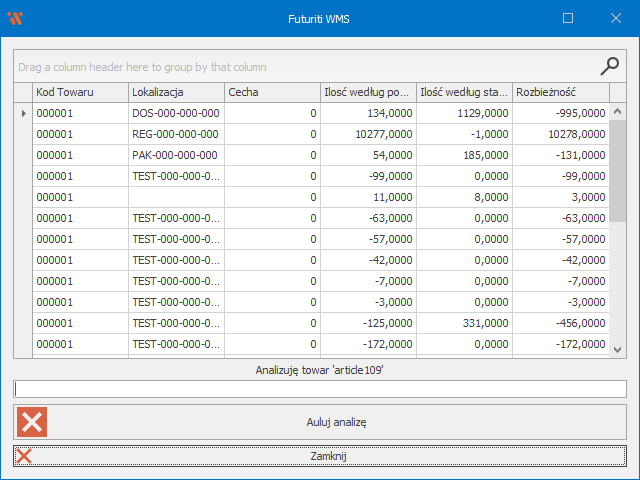Screen dimensions: 640x480
Task: Maximize the Futuriti WMS window
Action: point(568,18)
